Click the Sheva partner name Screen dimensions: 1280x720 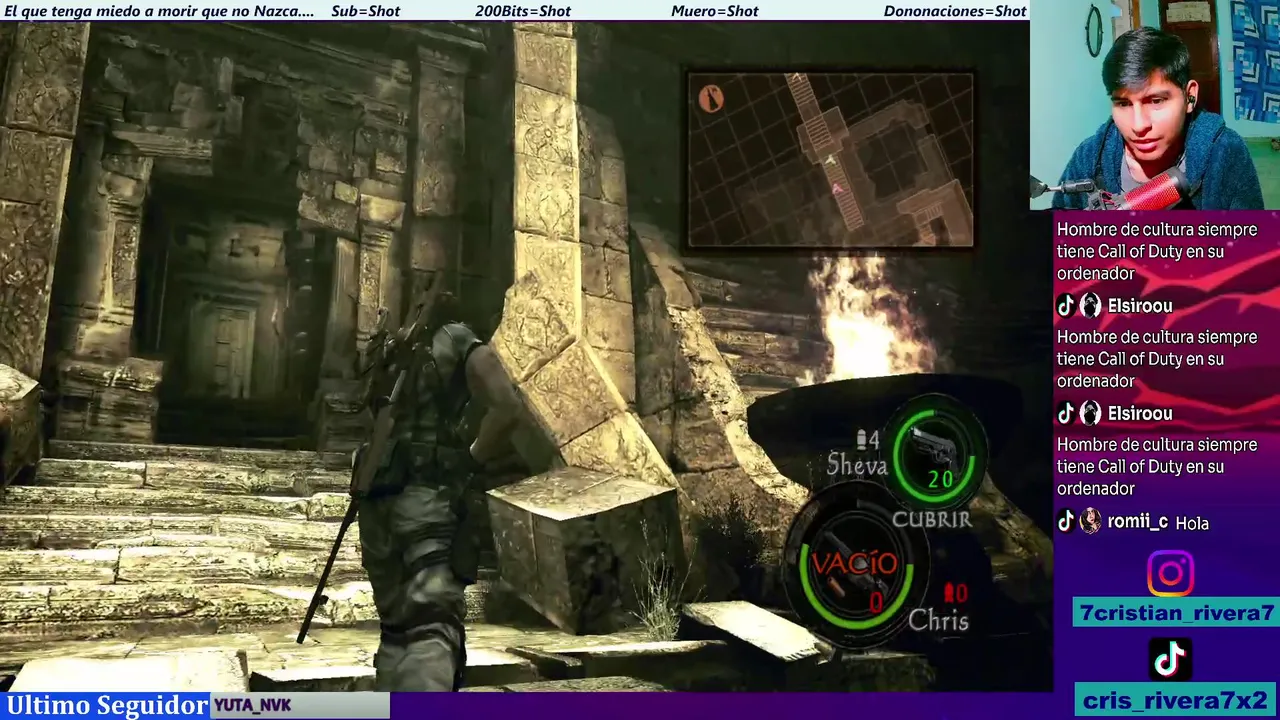point(857,465)
